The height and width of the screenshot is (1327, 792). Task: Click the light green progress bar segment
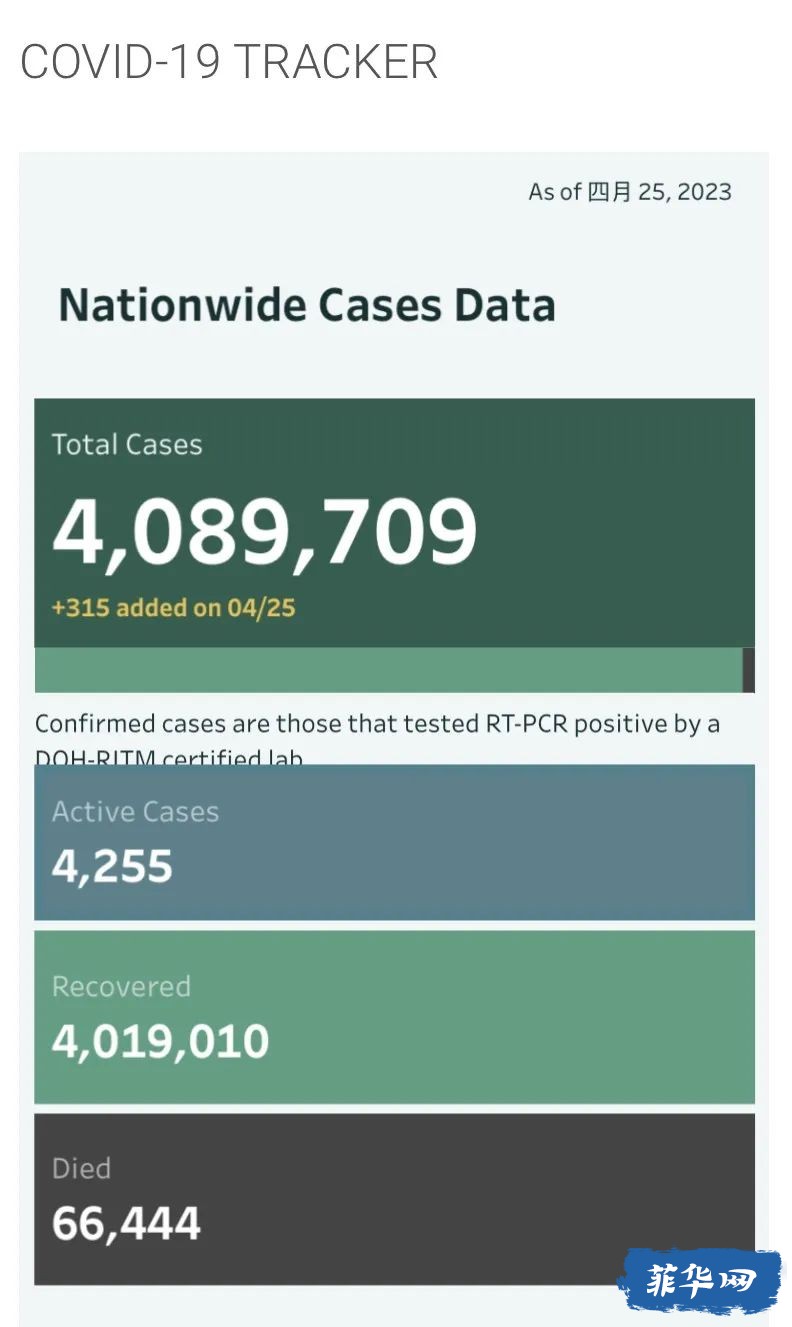click(388, 670)
